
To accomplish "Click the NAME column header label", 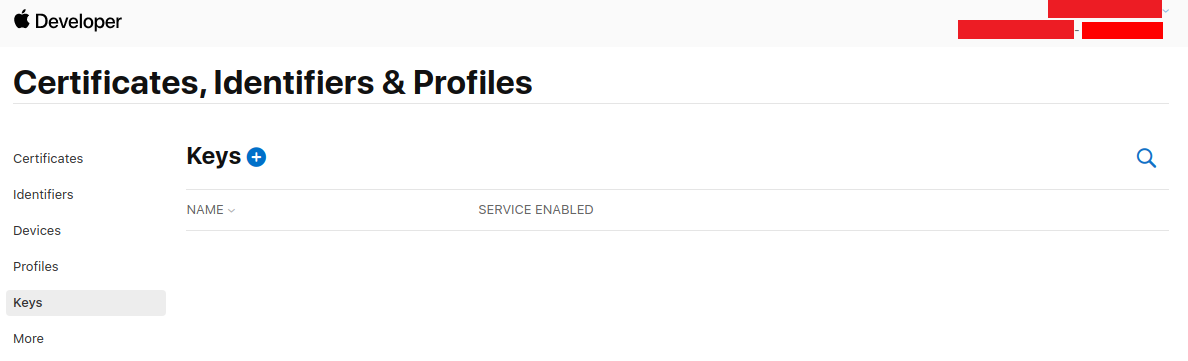I will click(205, 210).
